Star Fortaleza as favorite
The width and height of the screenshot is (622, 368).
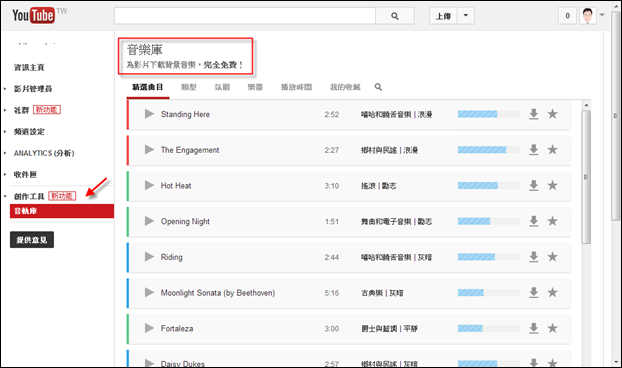[x=553, y=328]
